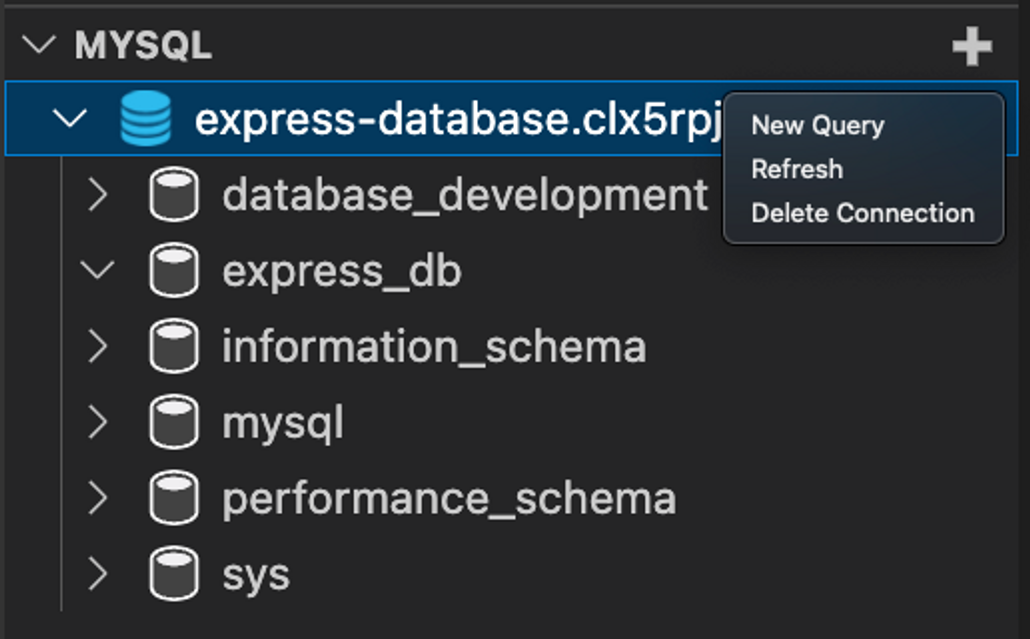This screenshot has width=1030, height=639.
Task: Click the performance_schema cylinder icon
Action: coord(173,498)
